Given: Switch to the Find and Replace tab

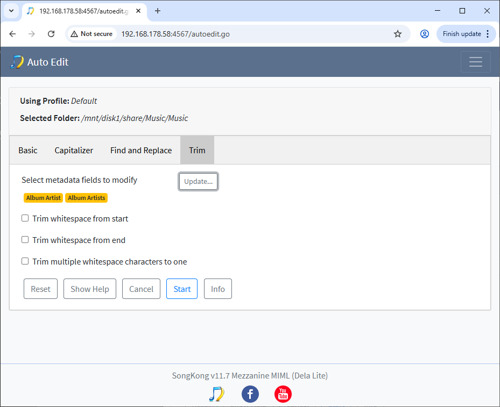Looking at the screenshot, I should pos(141,150).
